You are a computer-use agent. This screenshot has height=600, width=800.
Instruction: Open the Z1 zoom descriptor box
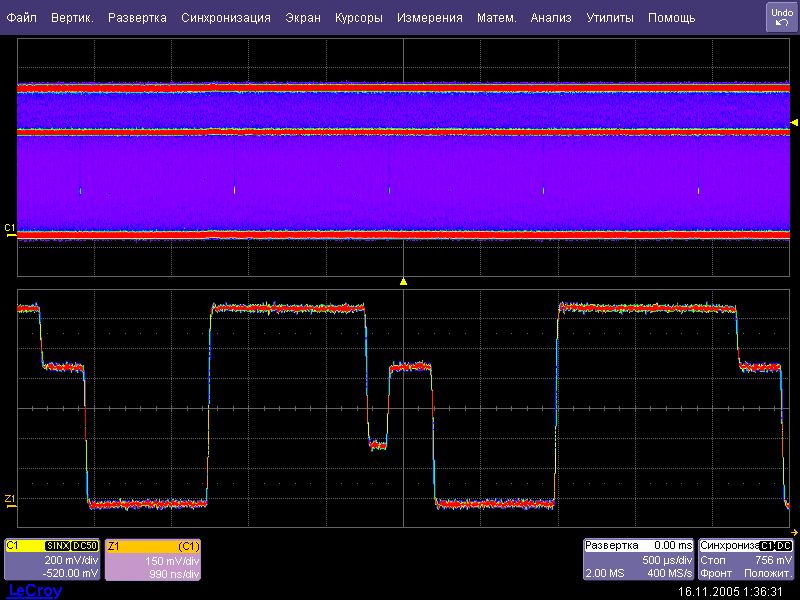(153, 560)
